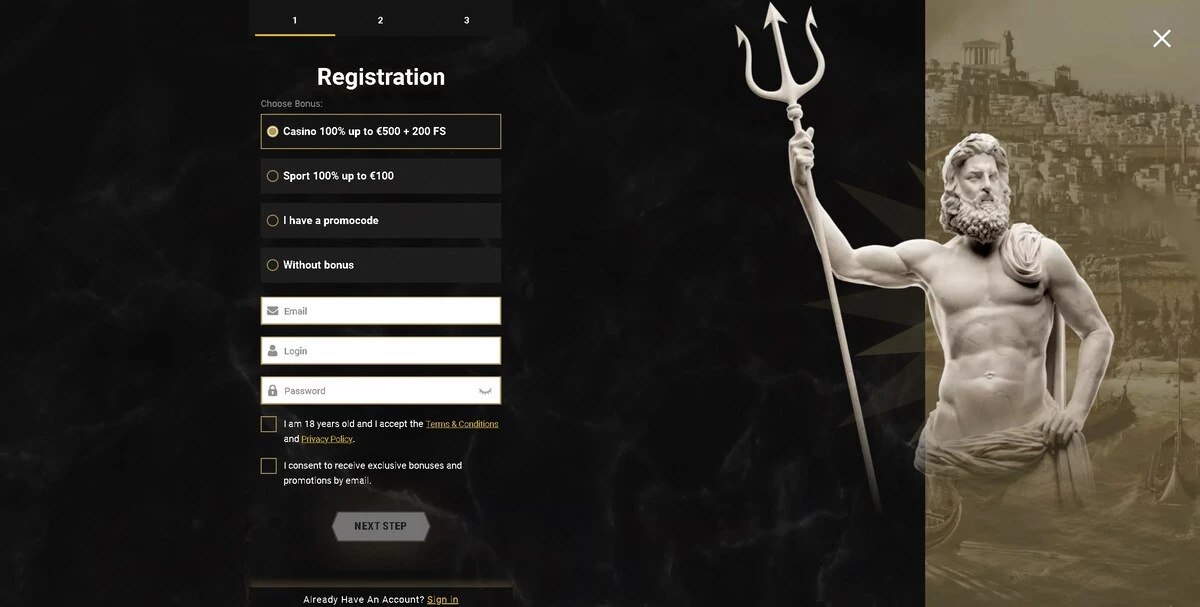Select the I have a promocode option
1200x607 pixels.
point(381,220)
